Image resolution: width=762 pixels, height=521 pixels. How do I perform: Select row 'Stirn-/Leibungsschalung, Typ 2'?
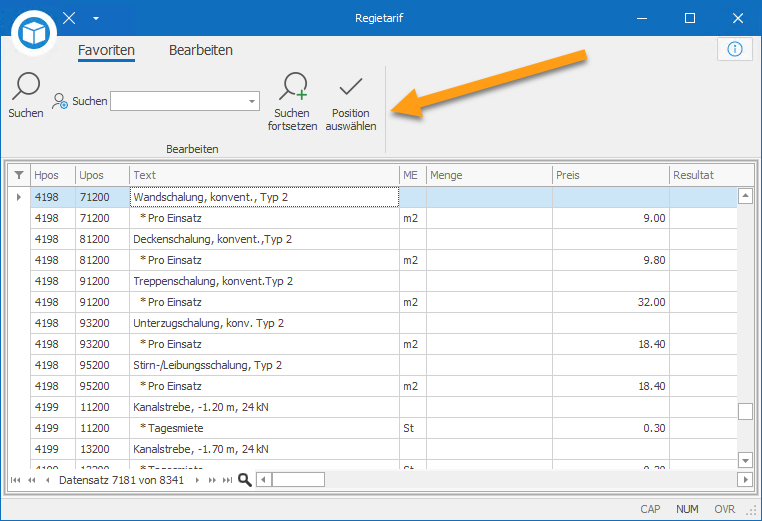384,365
